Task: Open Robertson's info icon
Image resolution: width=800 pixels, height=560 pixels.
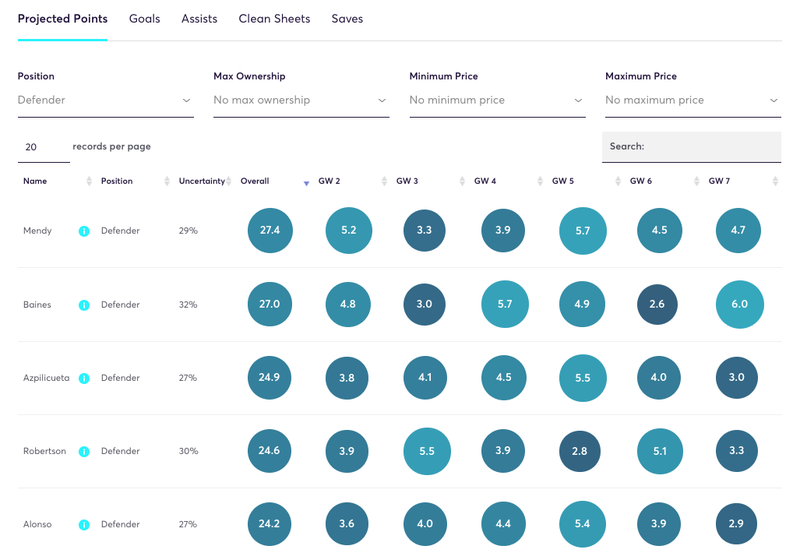Action: click(84, 451)
